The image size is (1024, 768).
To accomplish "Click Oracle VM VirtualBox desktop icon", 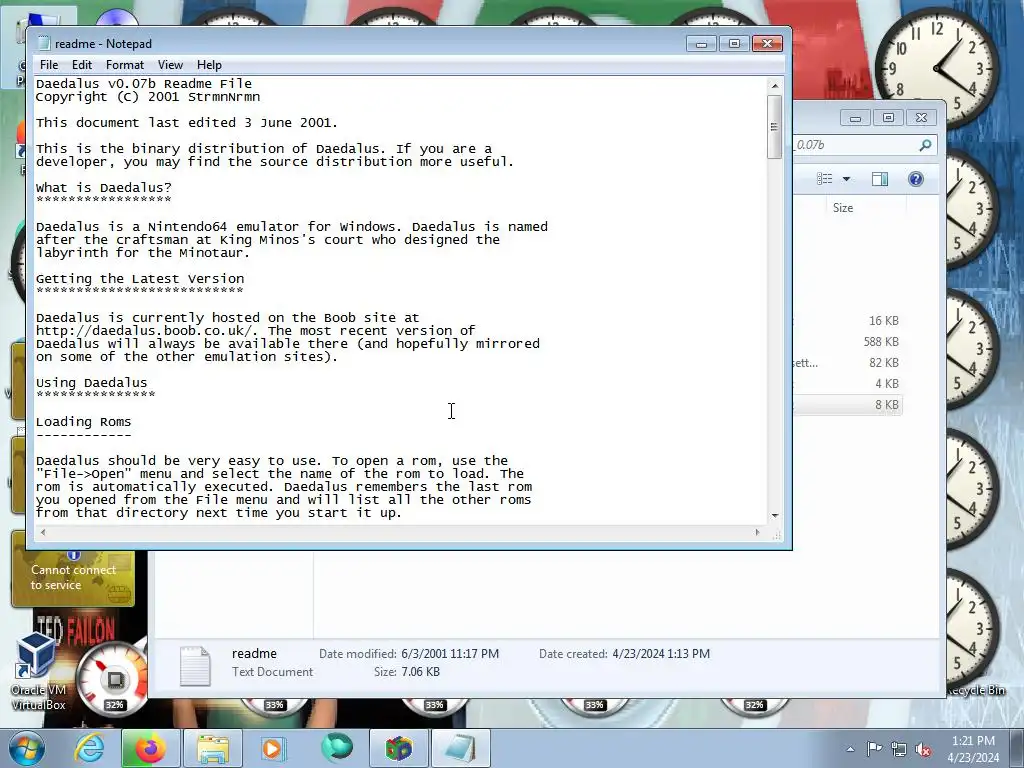I will 37,671.
